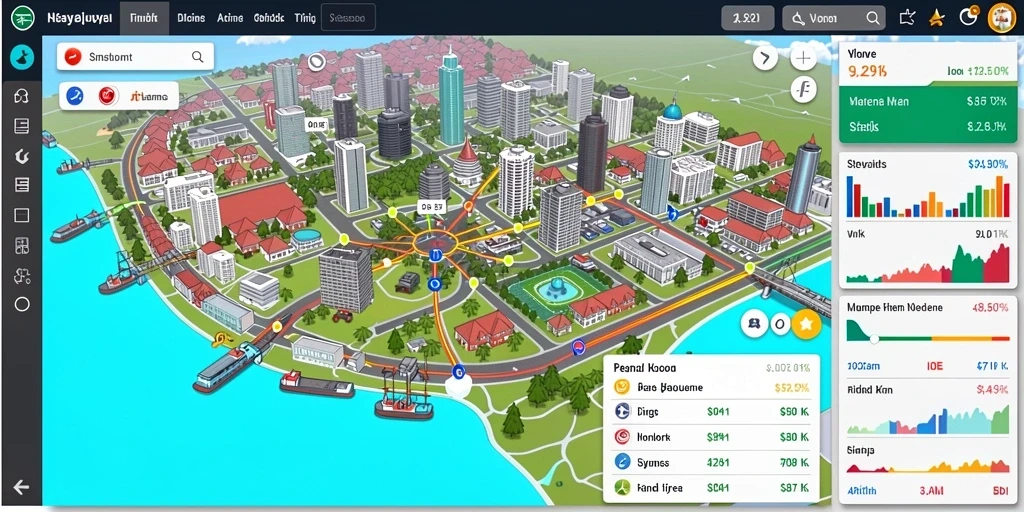Click the gold star icon in top bar
The image size is (1024, 512).
click(x=937, y=18)
